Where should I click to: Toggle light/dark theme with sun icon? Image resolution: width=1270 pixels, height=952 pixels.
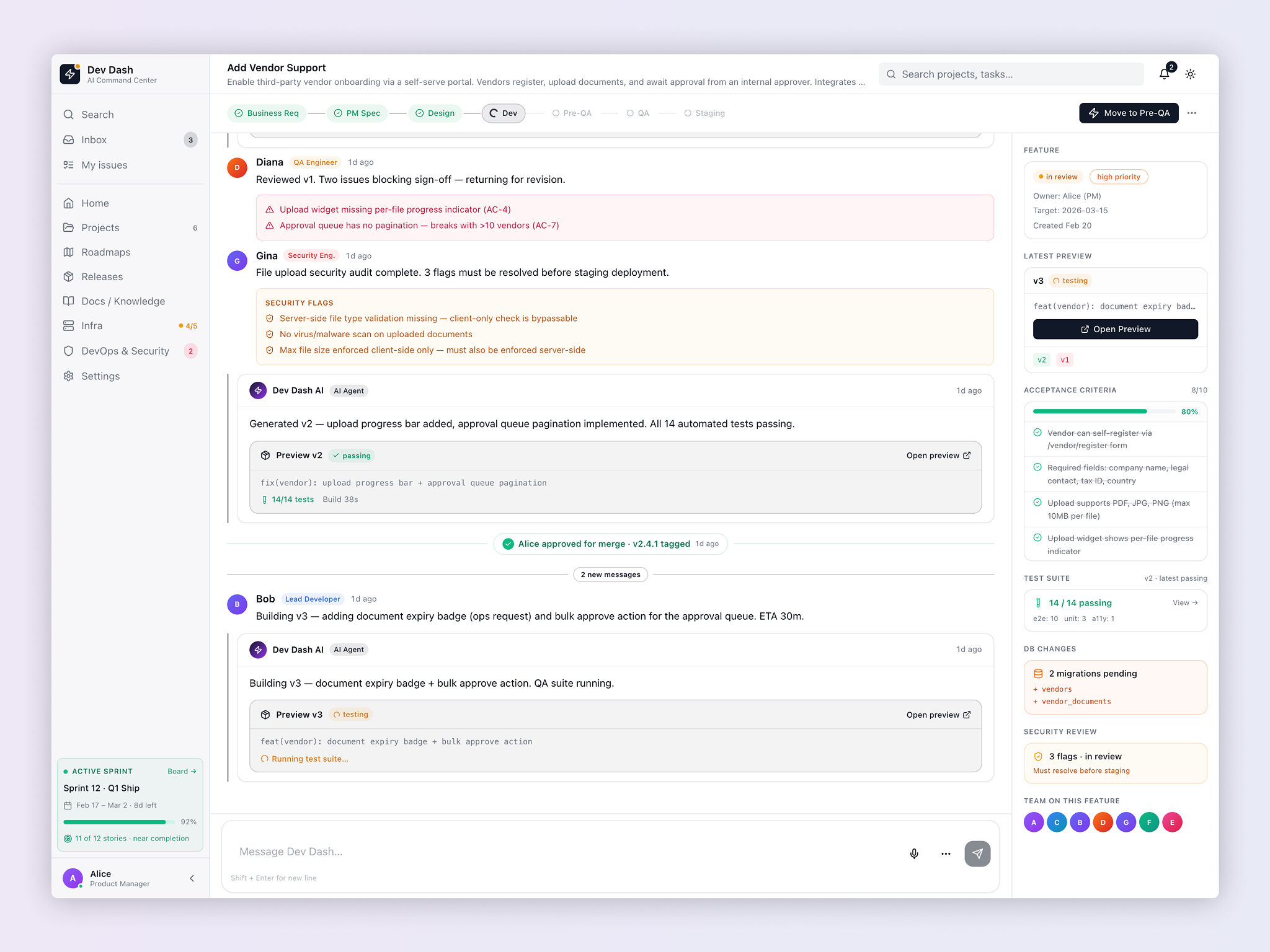tap(1190, 74)
